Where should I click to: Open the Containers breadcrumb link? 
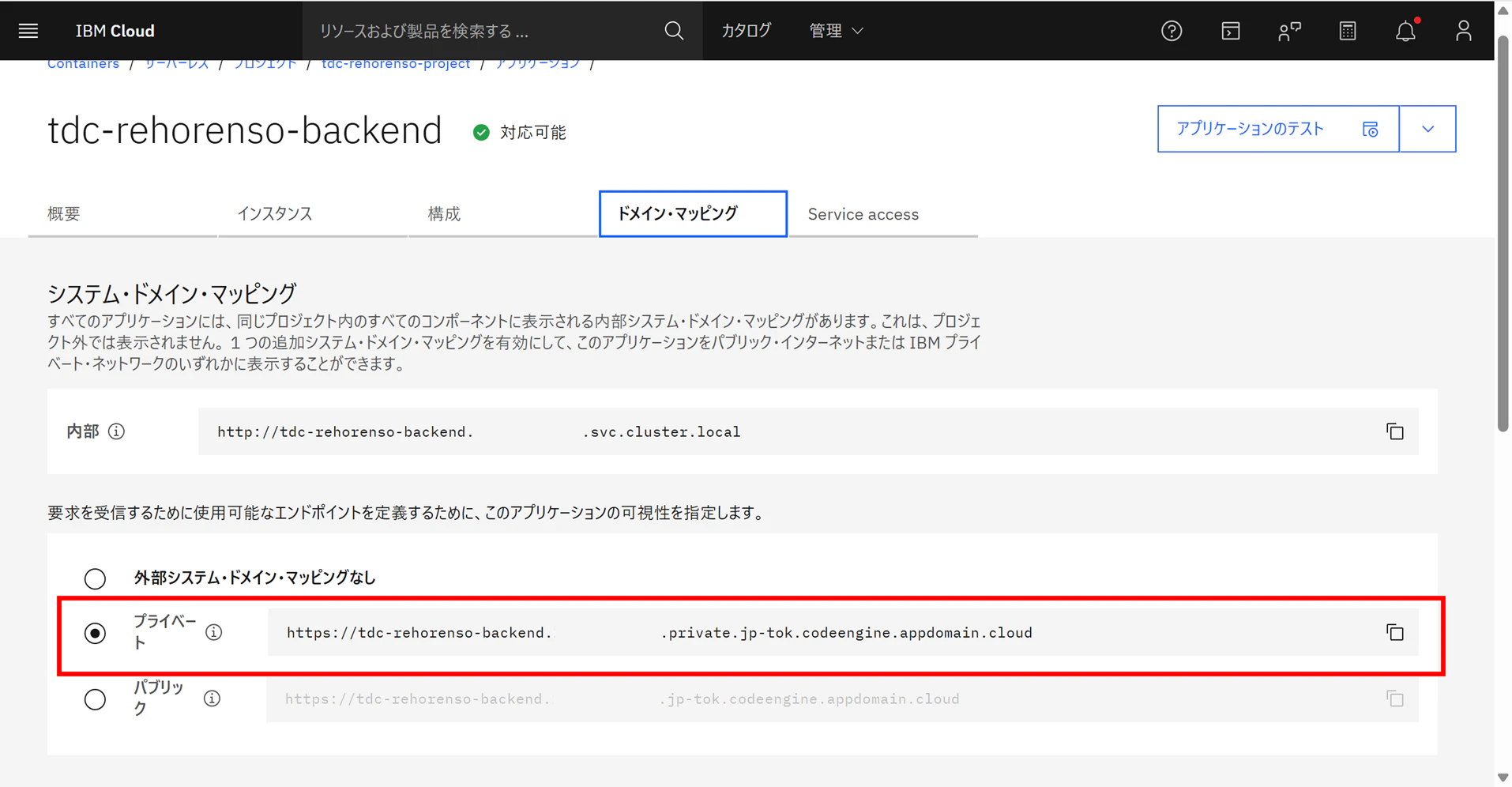pos(83,64)
